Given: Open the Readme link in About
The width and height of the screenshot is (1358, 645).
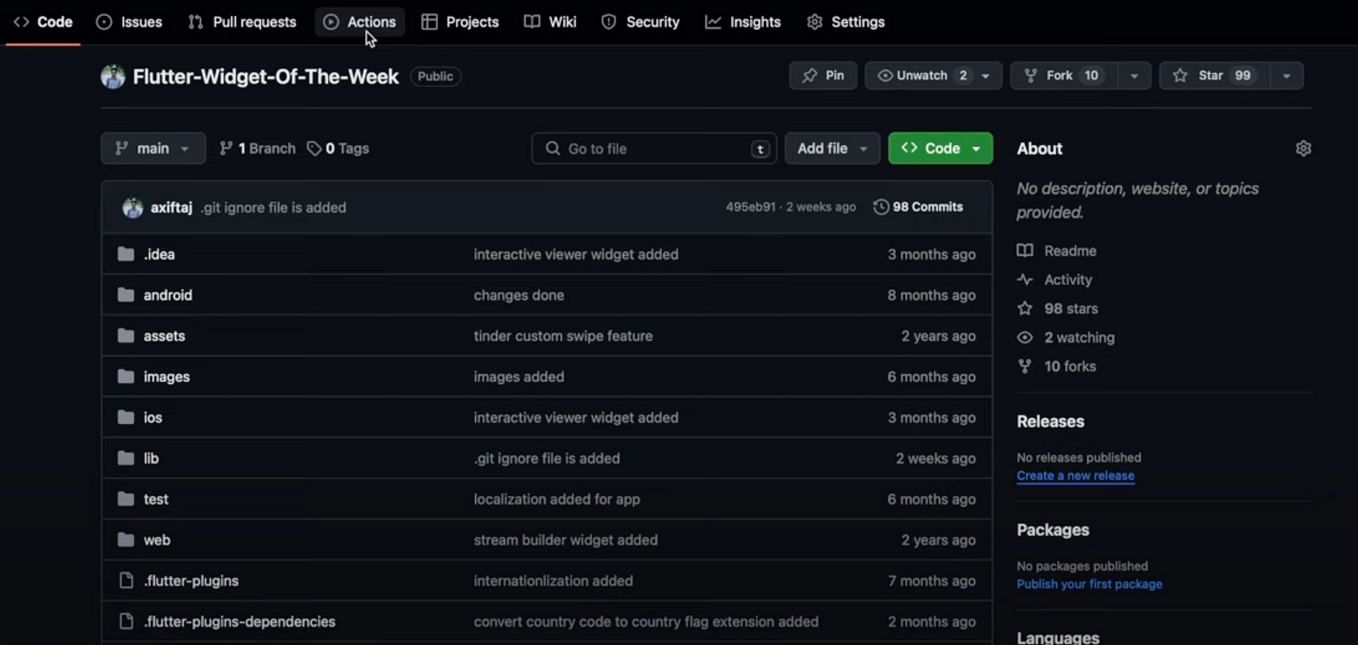Looking at the screenshot, I should (1057, 251).
